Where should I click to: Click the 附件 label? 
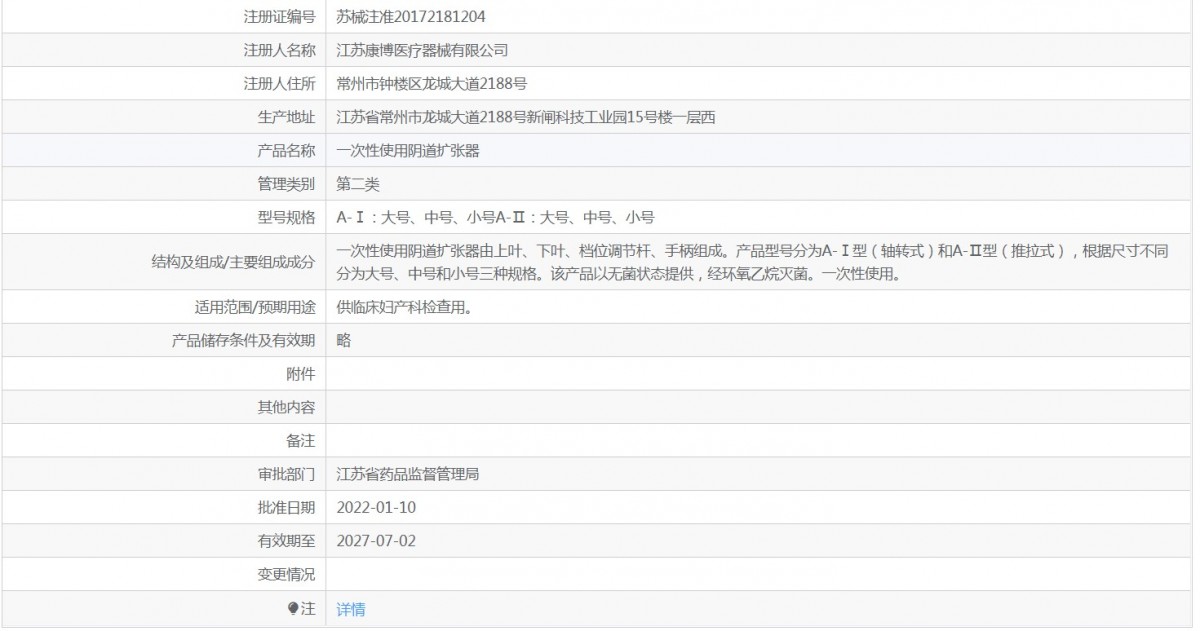tap(301, 374)
